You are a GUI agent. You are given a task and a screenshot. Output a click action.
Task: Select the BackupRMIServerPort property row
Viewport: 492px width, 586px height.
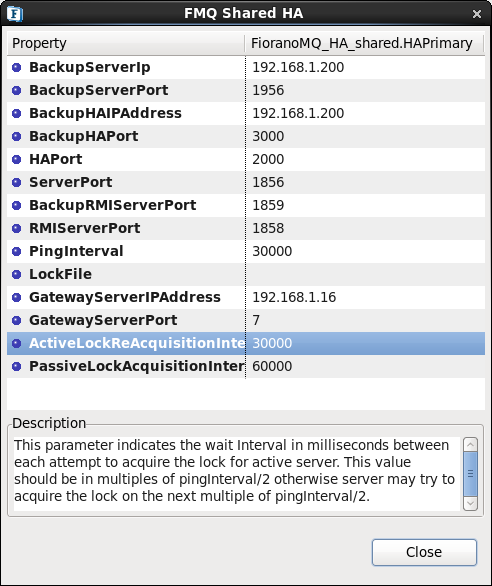[246, 206]
